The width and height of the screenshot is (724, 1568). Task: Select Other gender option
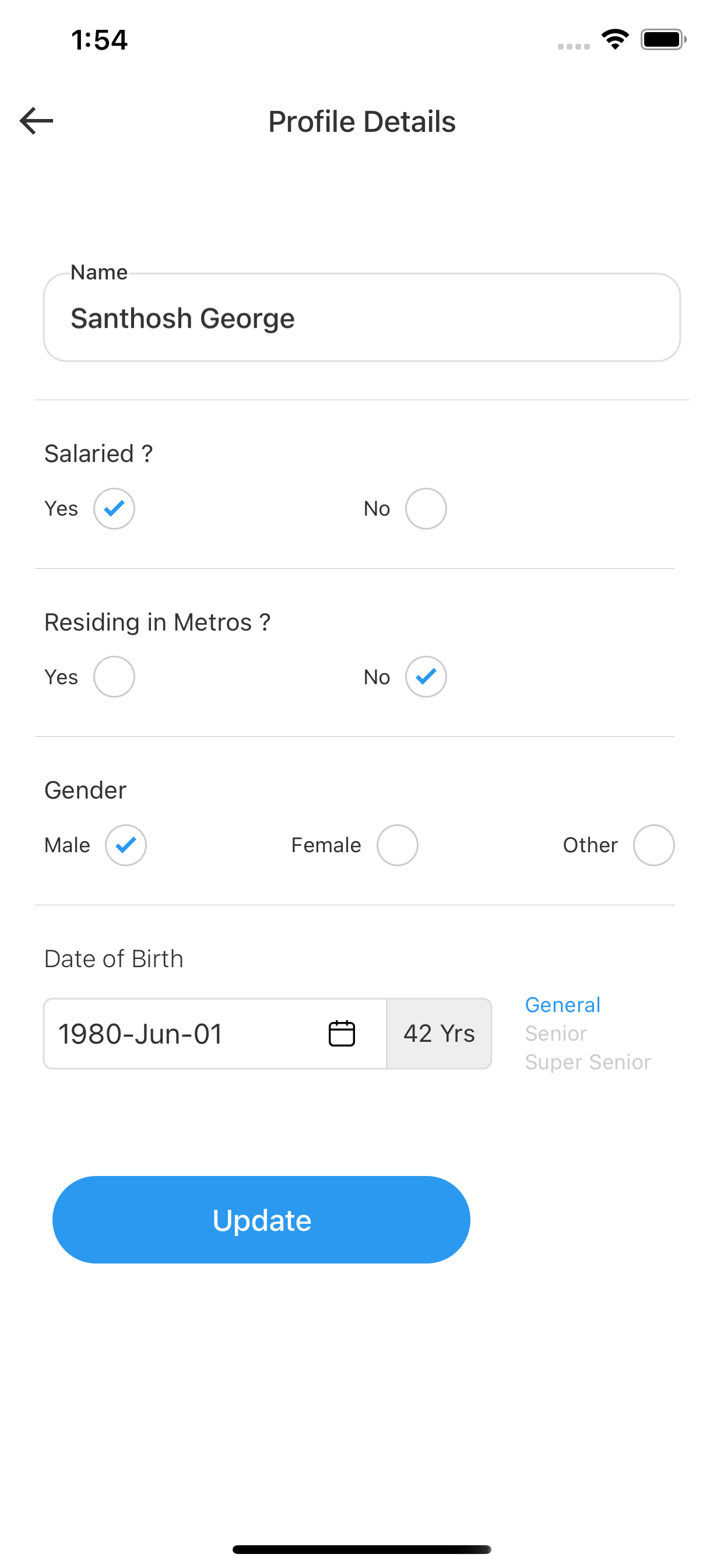654,845
